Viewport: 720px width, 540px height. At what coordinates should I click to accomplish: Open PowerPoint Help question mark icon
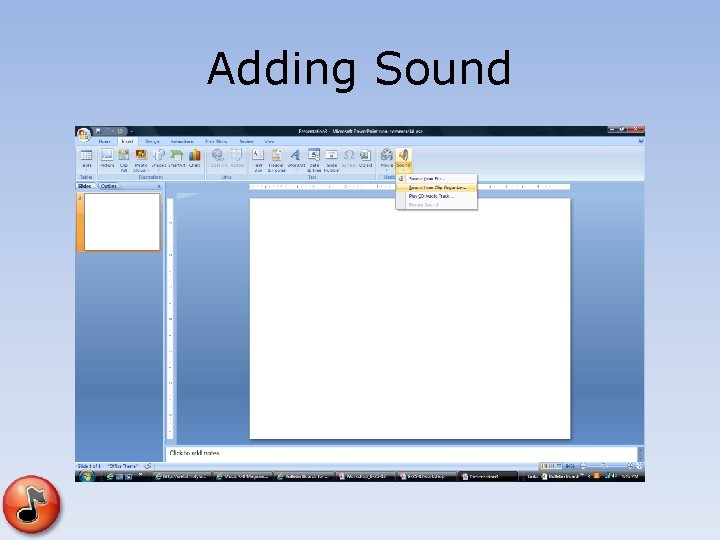point(640,141)
